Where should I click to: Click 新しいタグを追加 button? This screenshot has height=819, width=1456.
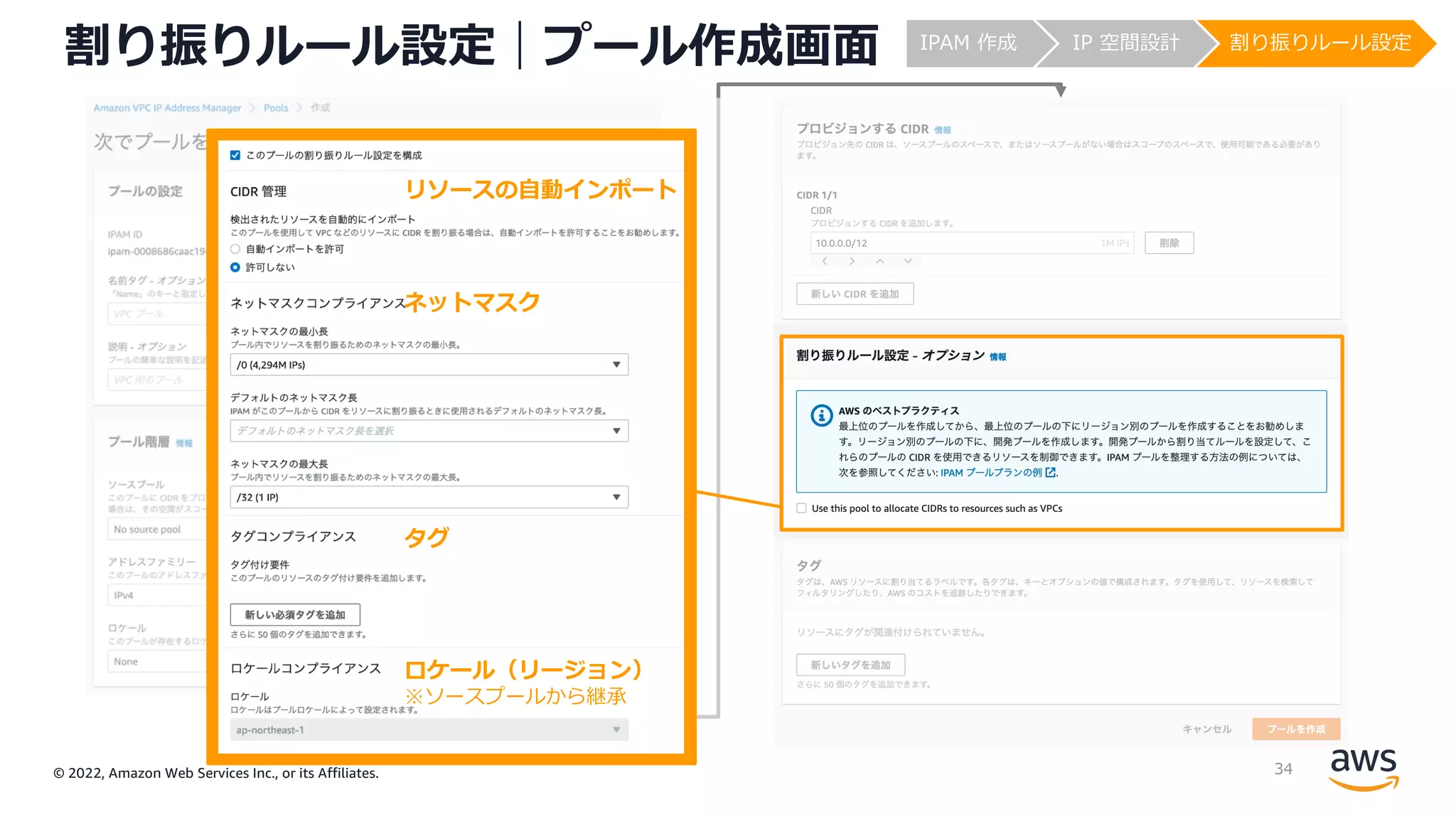click(x=851, y=665)
